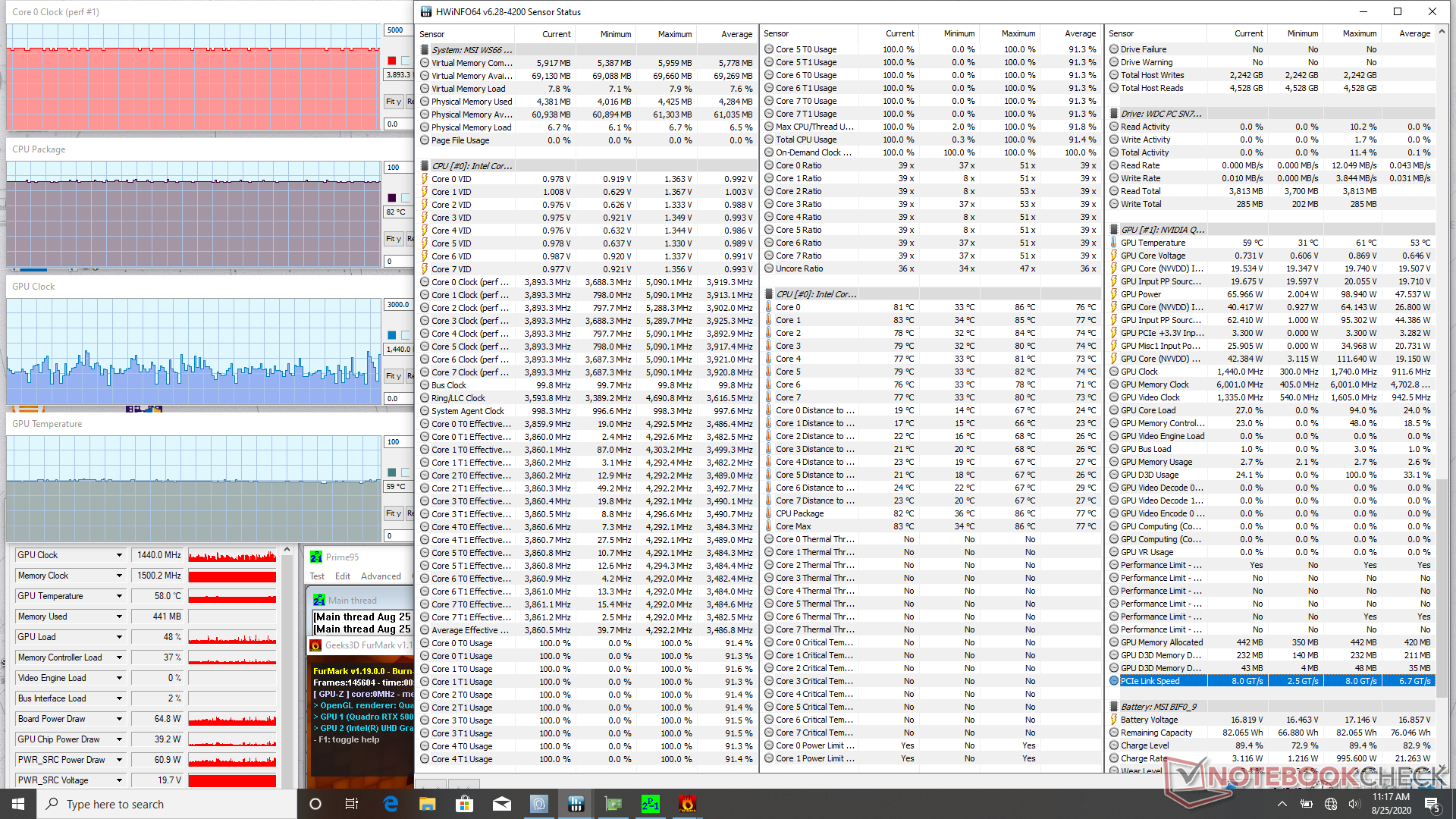Open the Board Power Draw dropdown
The height and width of the screenshot is (819, 1456).
click(119, 719)
